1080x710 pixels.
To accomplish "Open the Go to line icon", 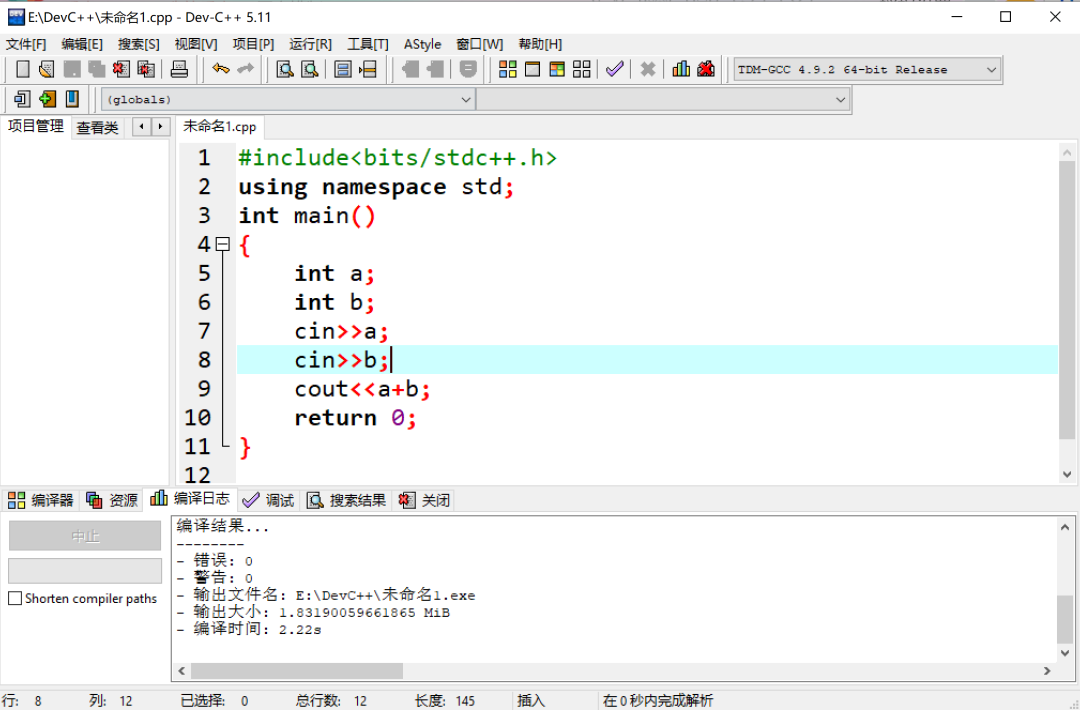I will click(368, 69).
